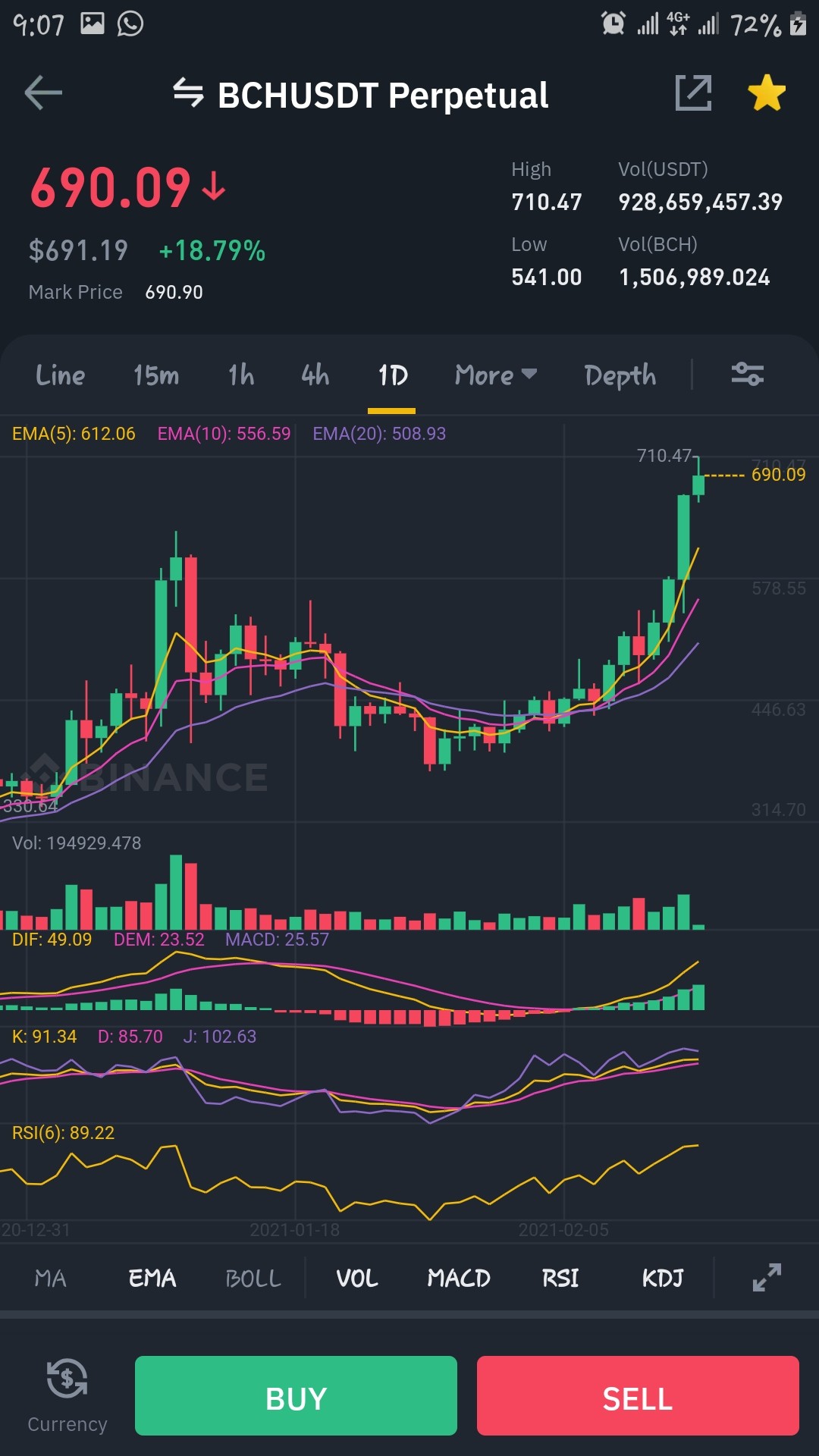Select the 15m timeframe
Image resolution: width=819 pixels, height=1456 pixels.
[156, 375]
